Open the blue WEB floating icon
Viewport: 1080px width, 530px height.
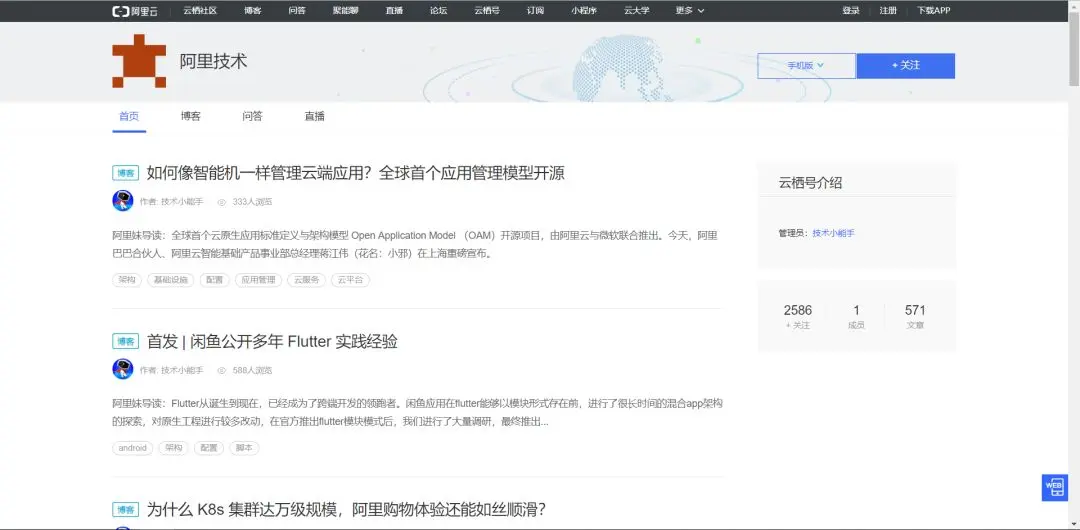(1055, 487)
